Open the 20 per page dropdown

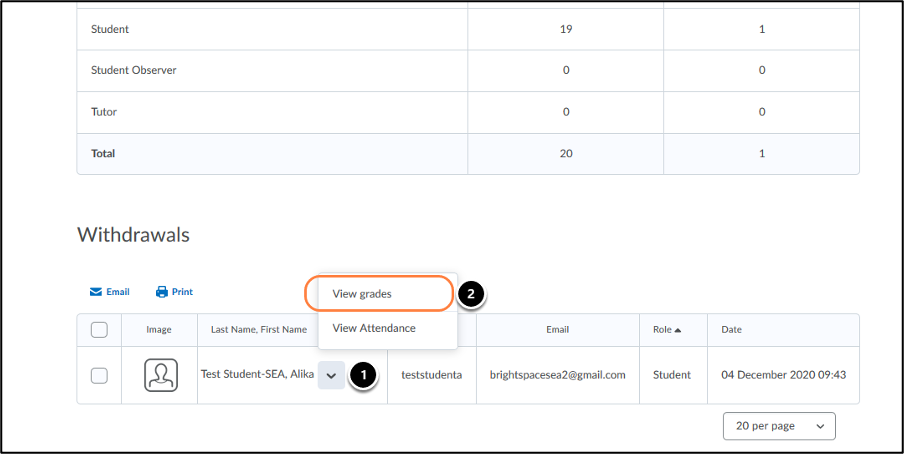(x=779, y=426)
